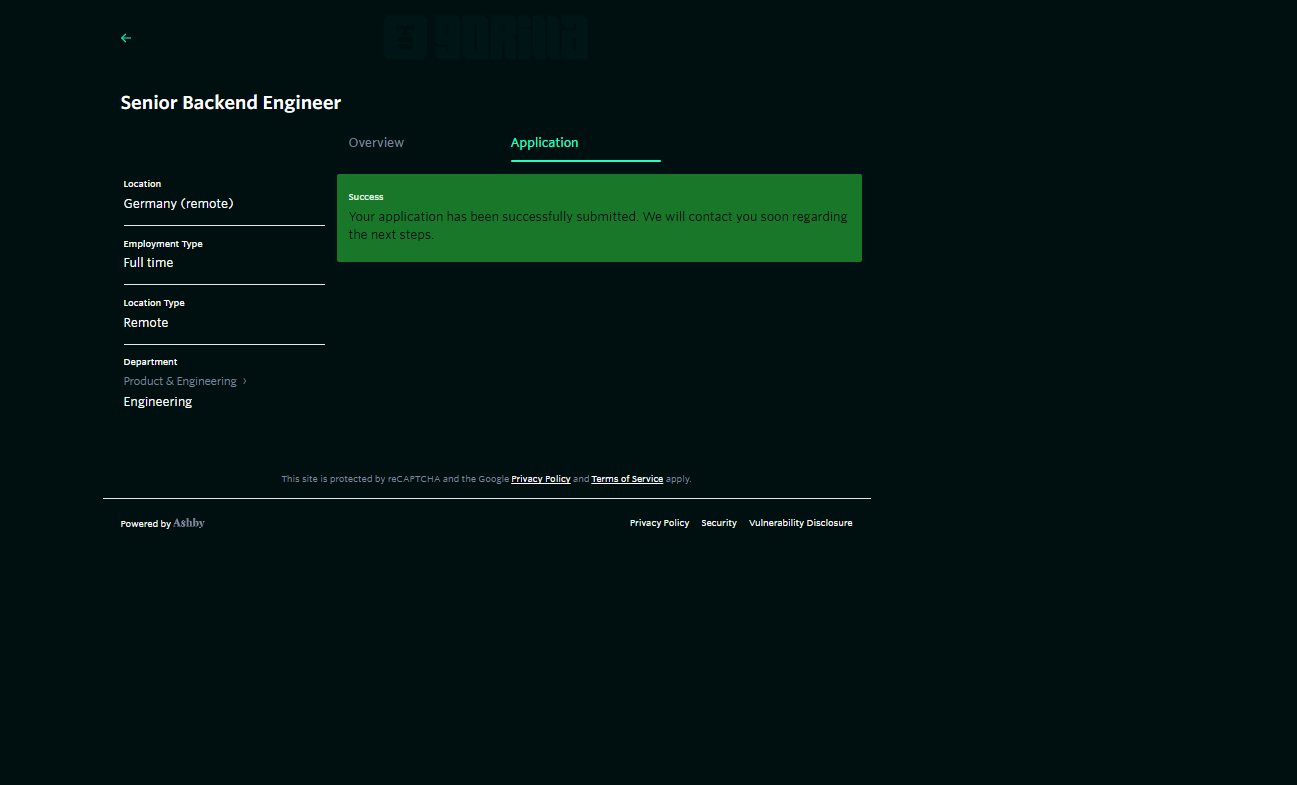Click the Full time employment type value

coord(148,263)
